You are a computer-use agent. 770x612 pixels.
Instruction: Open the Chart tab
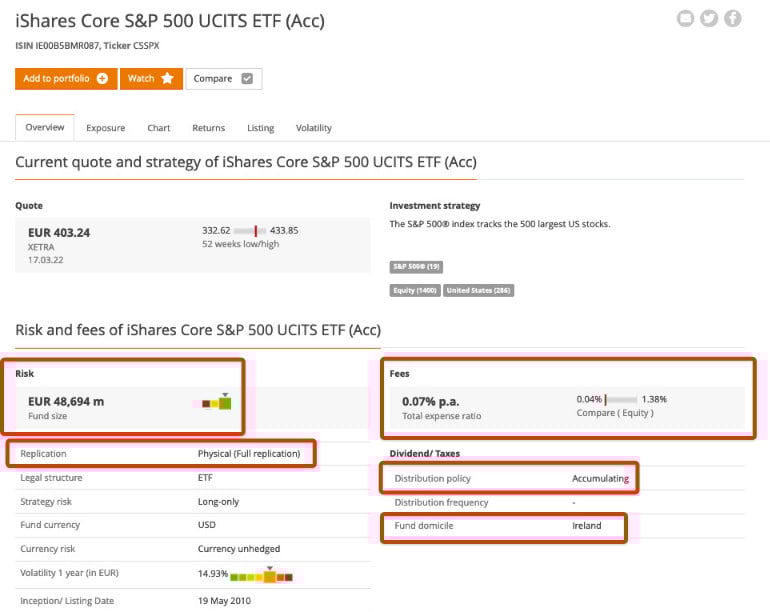(158, 128)
